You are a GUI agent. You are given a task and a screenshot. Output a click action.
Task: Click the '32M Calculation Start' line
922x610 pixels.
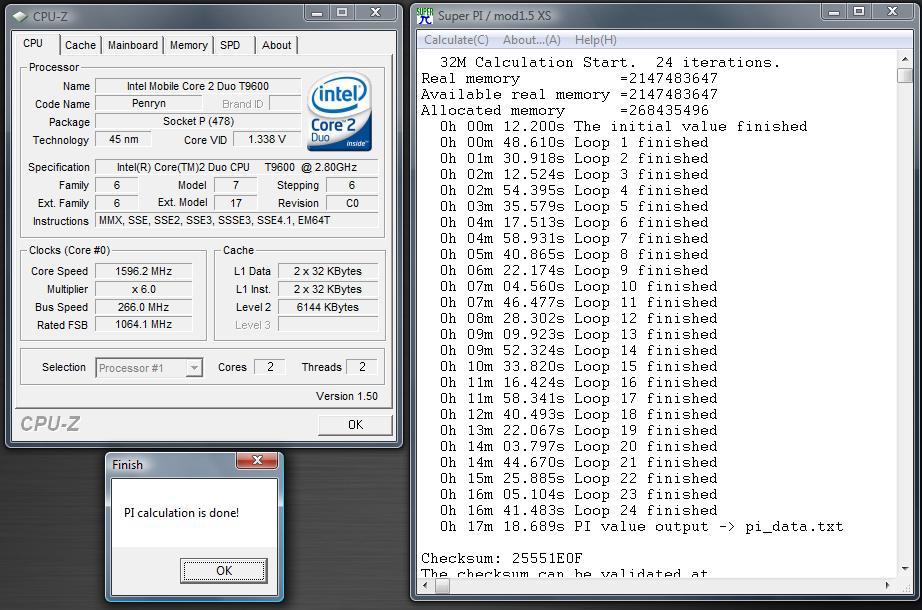[610, 62]
